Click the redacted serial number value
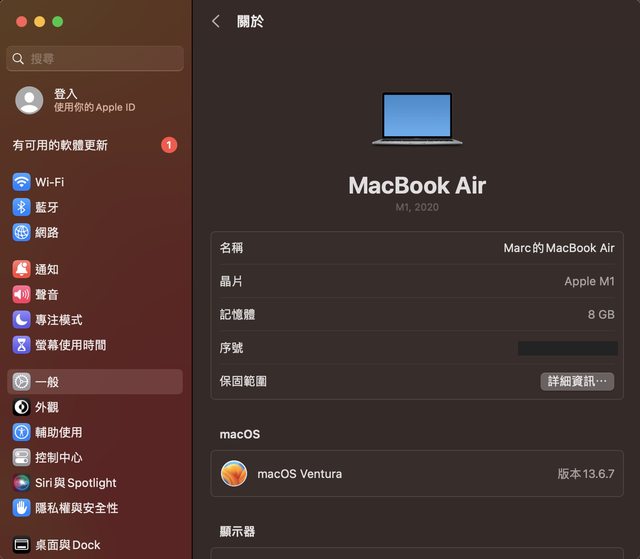640x559 pixels. click(x=567, y=348)
